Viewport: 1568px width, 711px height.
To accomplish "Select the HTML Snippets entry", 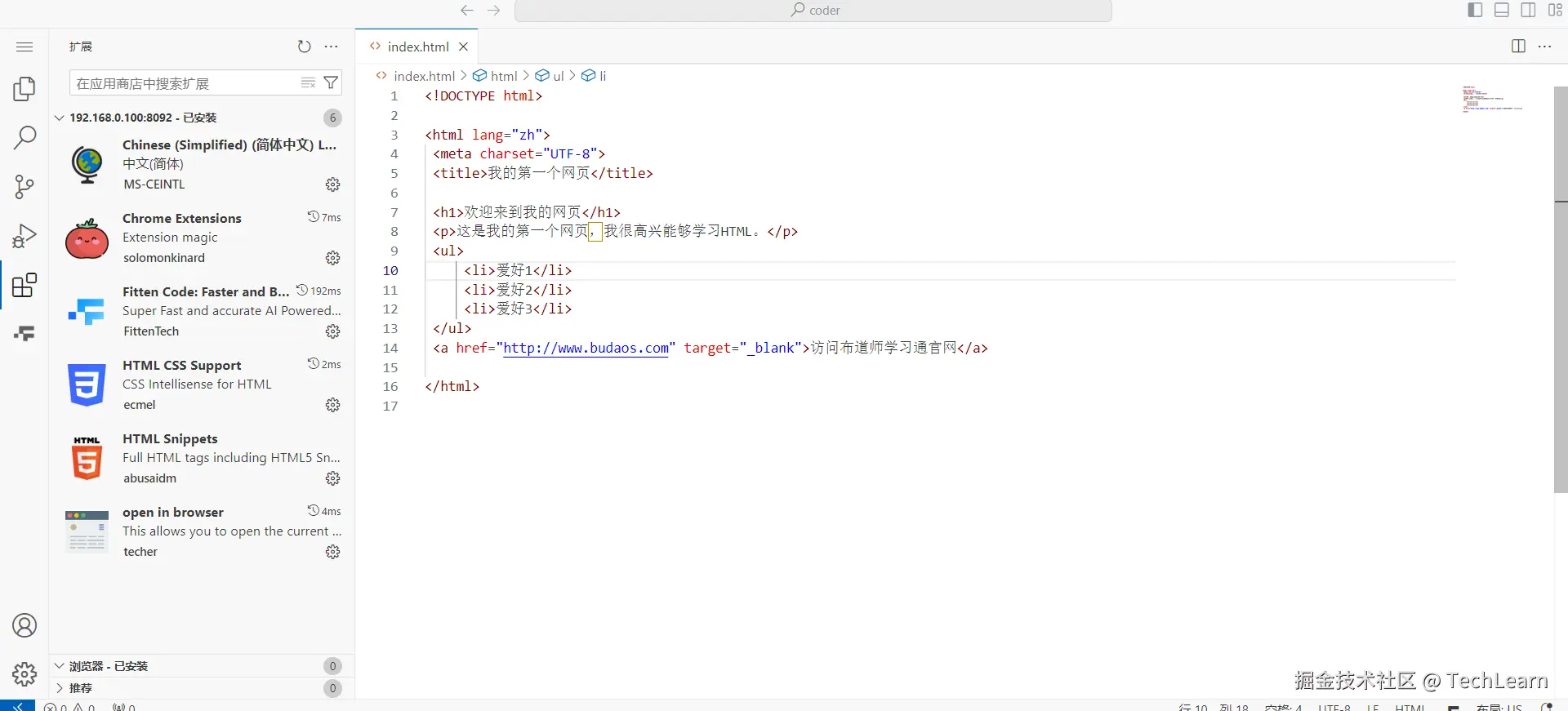I will point(202,458).
